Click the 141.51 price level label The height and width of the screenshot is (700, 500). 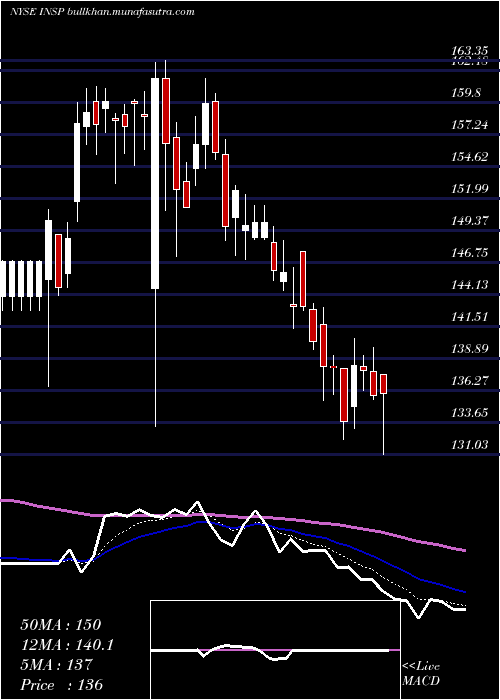coord(468,317)
